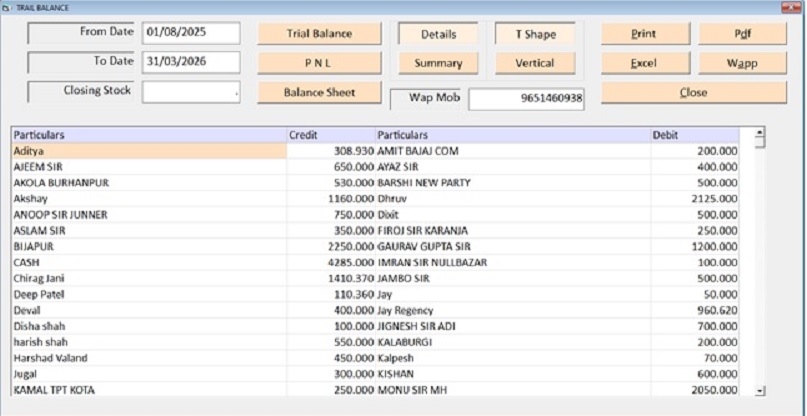Click debit amount 2125.000
Image resolution: width=807 pixels, height=416 pixels.
(714, 199)
